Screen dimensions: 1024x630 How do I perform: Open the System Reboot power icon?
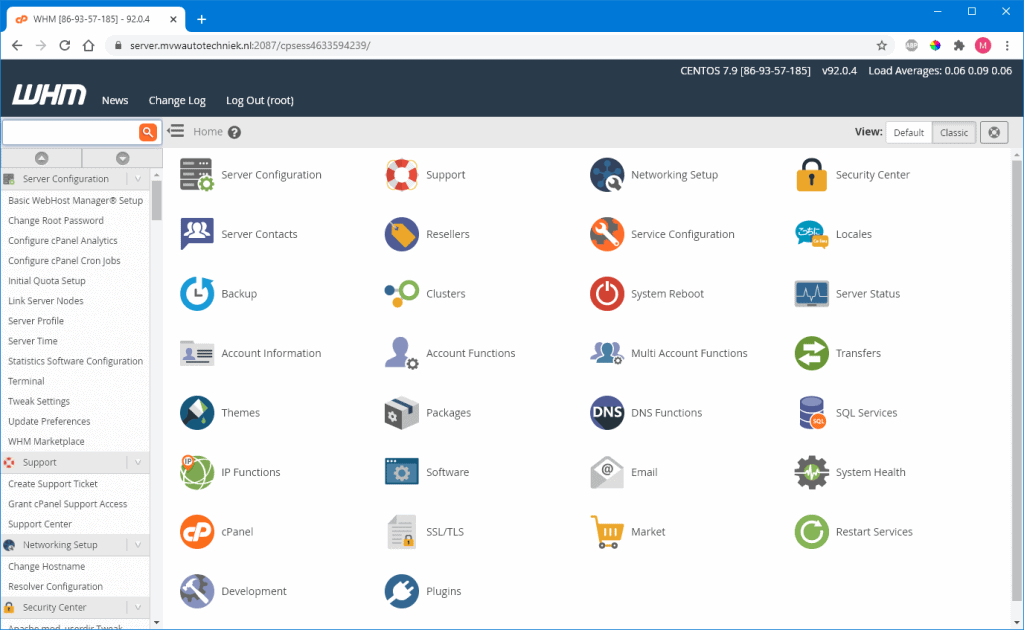click(607, 294)
